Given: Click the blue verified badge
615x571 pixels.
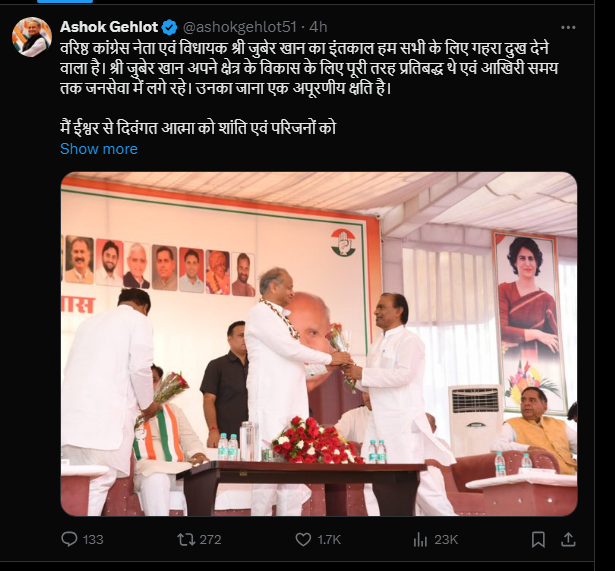Looking at the screenshot, I should pos(169,27).
